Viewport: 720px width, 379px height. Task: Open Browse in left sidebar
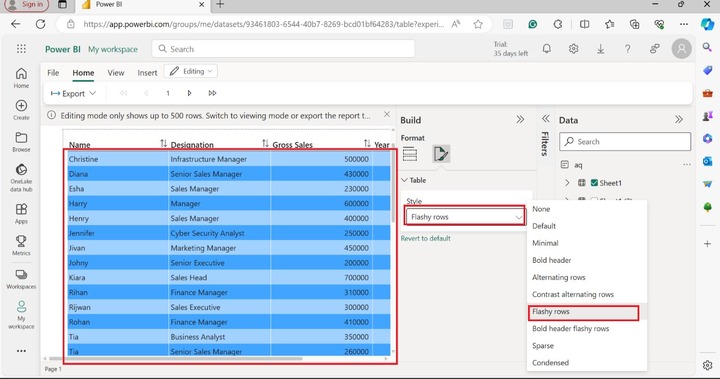(x=21, y=142)
